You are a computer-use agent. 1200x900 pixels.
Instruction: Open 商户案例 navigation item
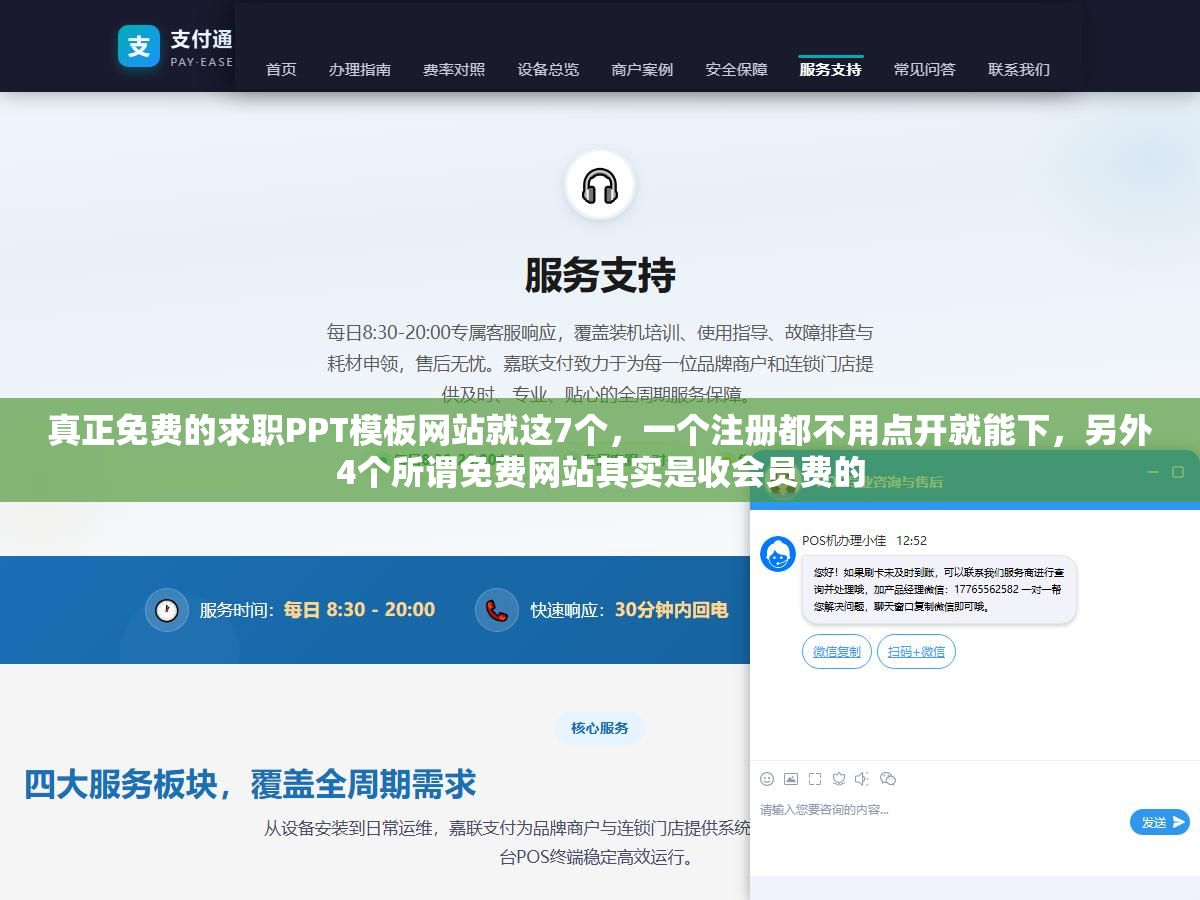coord(642,69)
